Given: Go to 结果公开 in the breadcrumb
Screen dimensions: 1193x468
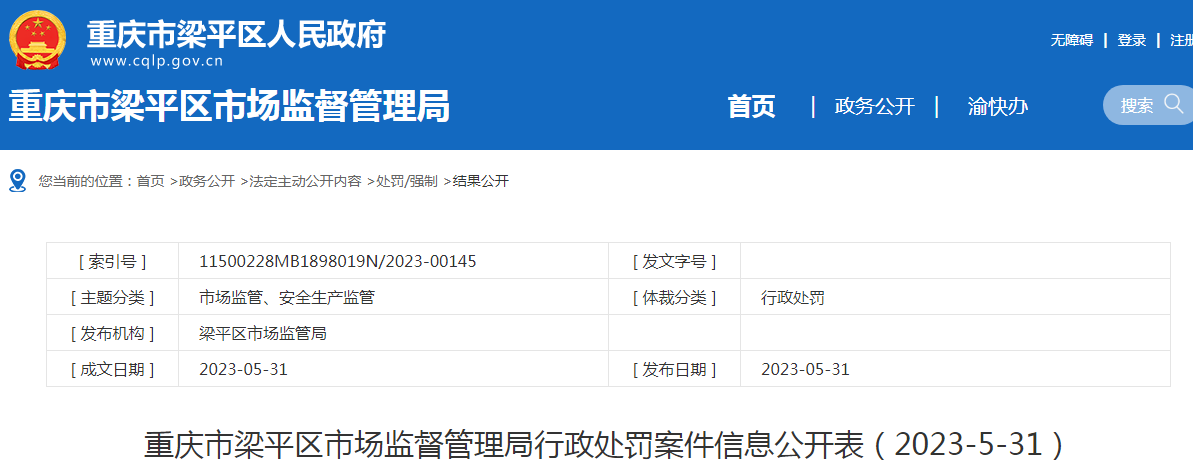Looking at the screenshot, I should pyautogui.click(x=480, y=181).
